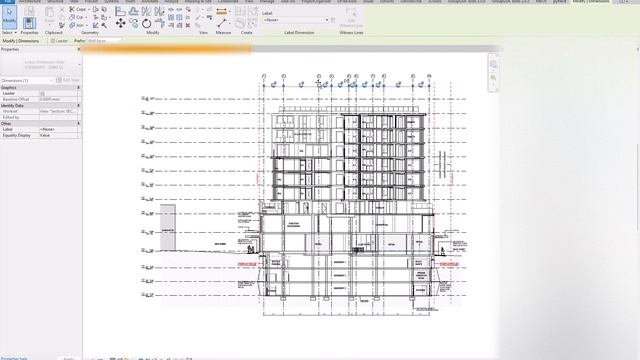640x360 pixels.
Task: Open navigation bar steering wheel
Action: tap(493, 64)
